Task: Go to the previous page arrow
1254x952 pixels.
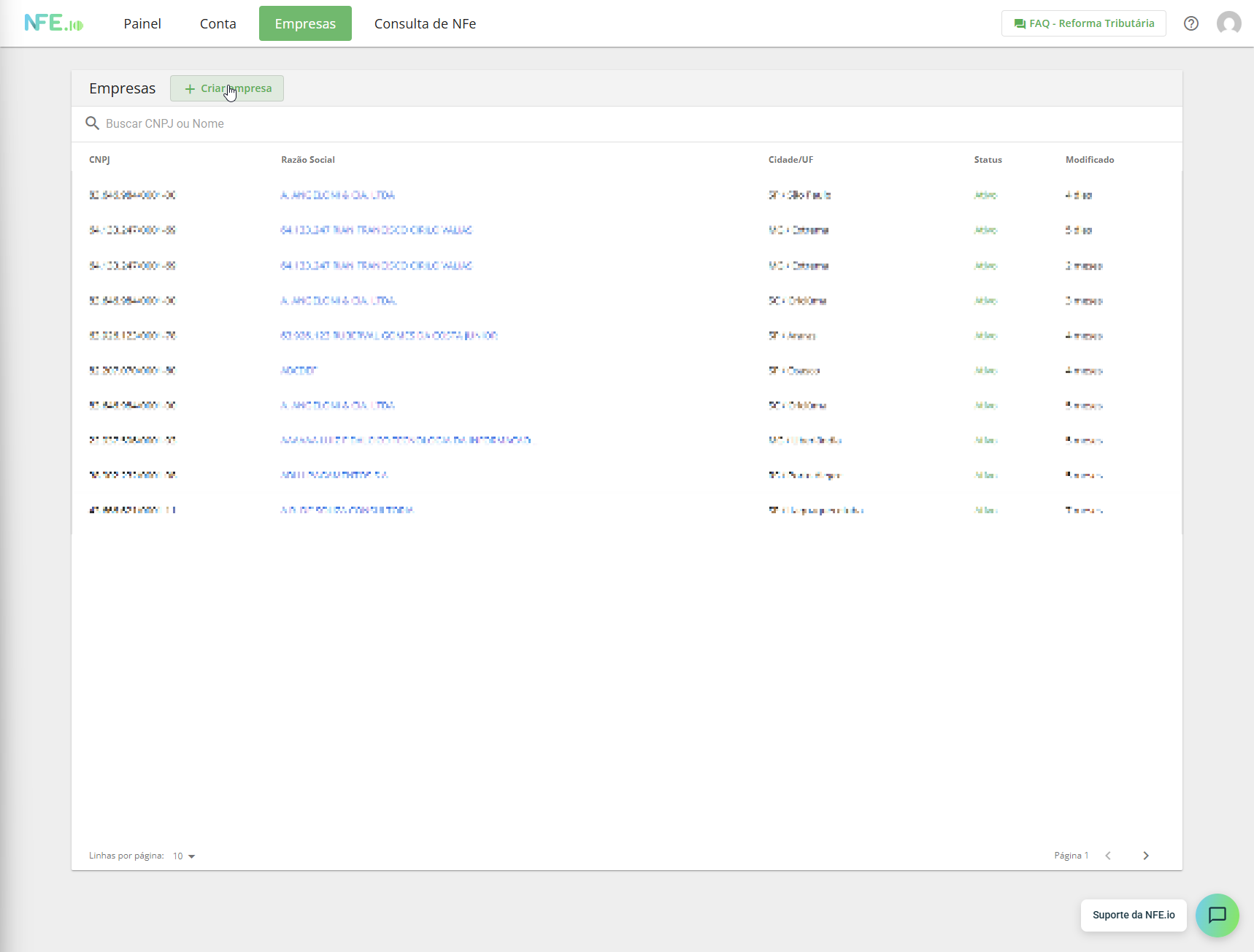Action: pos(1108,856)
